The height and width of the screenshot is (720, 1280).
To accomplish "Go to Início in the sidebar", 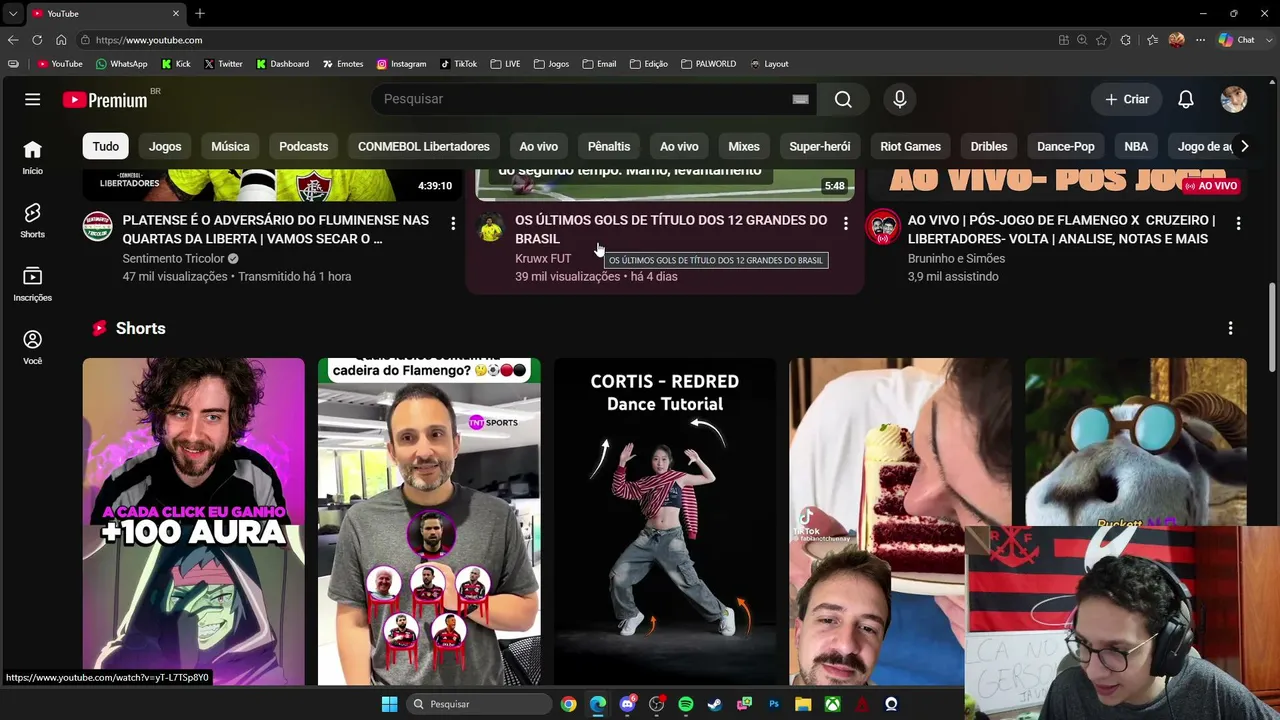I will pyautogui.click(x=33, y=158).
